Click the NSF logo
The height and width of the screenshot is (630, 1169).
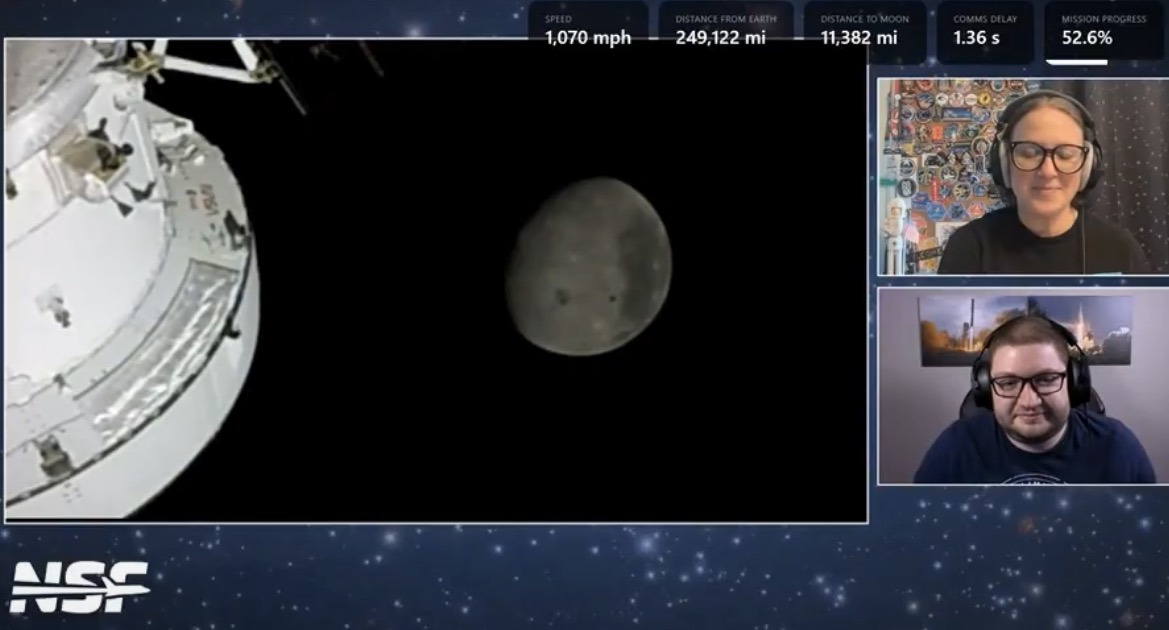tap(80, 587)
